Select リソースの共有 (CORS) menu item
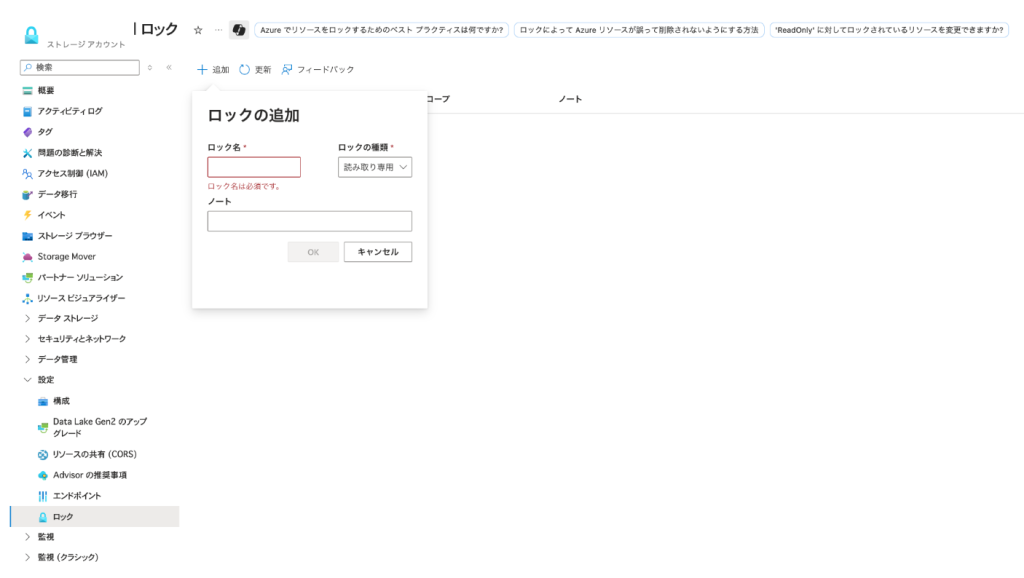The height and width of the screenshot is (578, 1024). click(x=94, y=454)
